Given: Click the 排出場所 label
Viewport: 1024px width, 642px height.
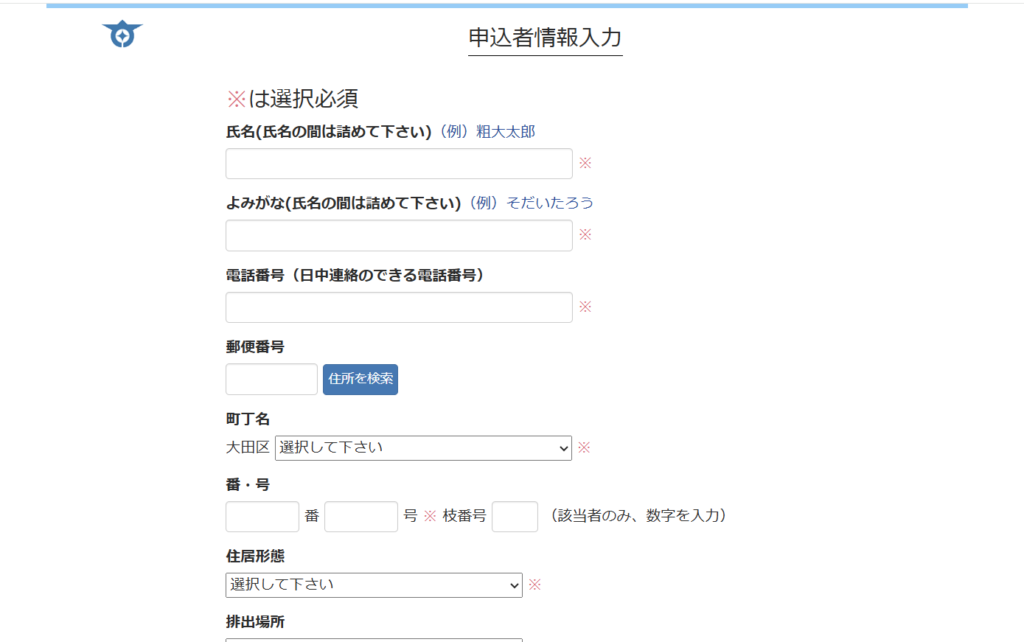Looking at the screenshot, I should coord(255,622).
